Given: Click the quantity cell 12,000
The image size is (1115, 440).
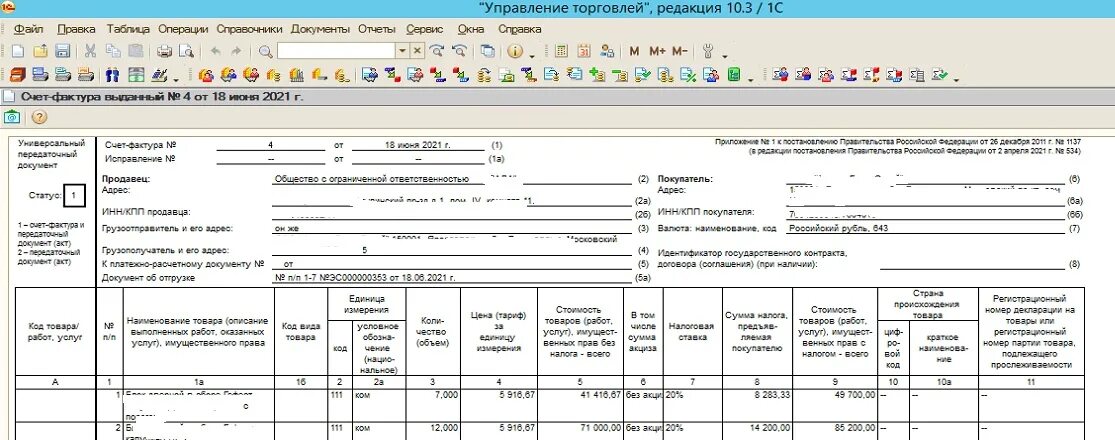Looking at the screenshot, I should (x=433, y=431).
